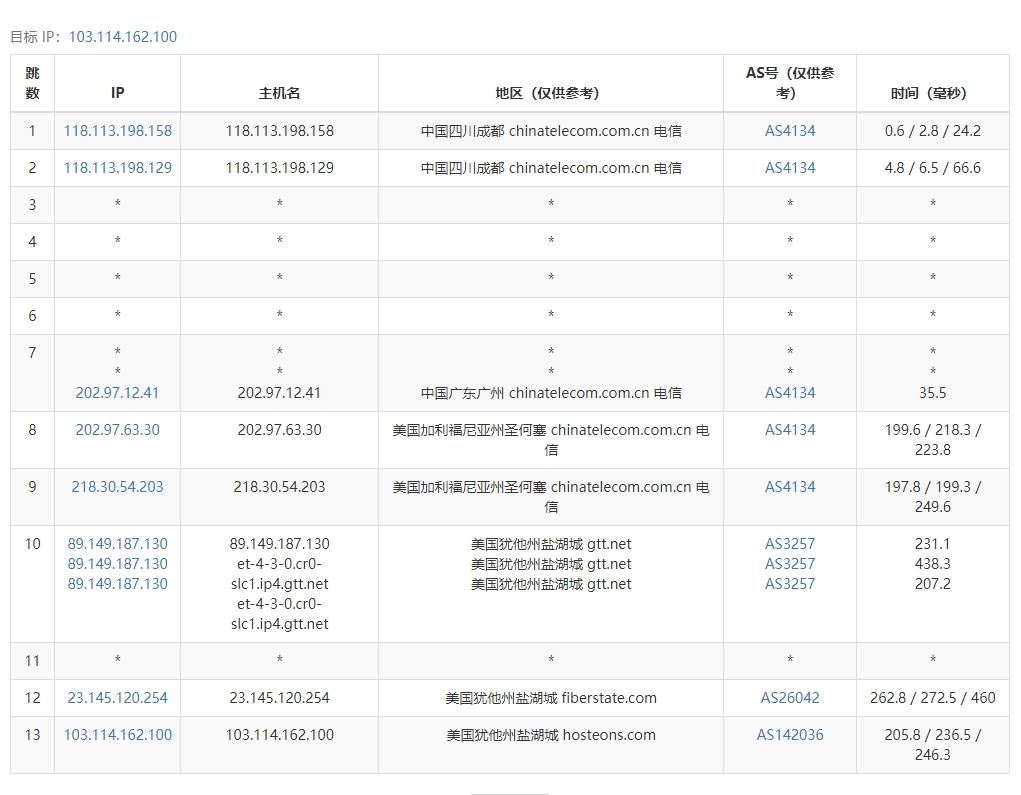
Task: Click AS4134 link in hop 1 row
Action: point(790,131)
